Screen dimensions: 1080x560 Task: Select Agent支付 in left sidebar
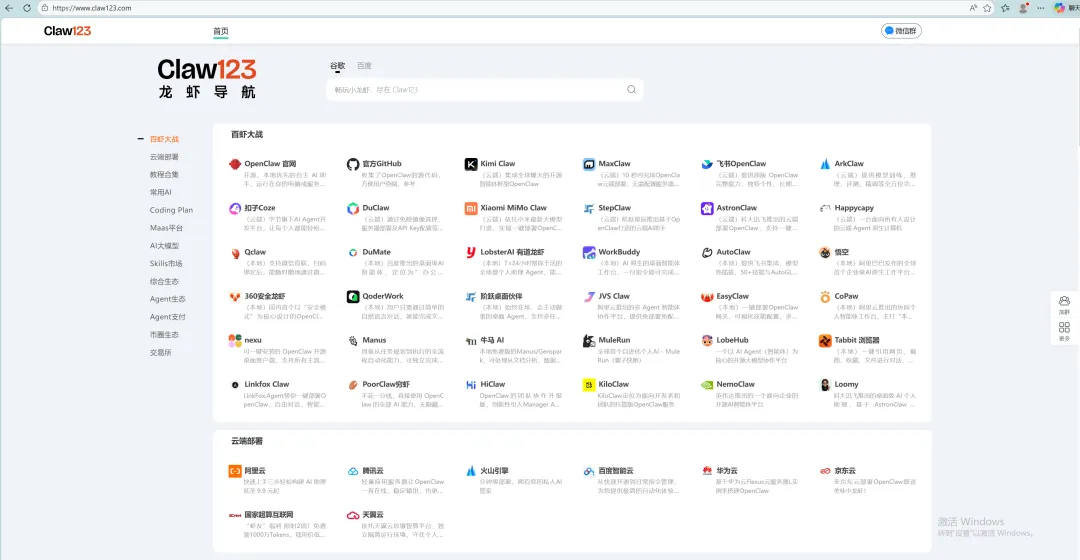click(167, 317)
